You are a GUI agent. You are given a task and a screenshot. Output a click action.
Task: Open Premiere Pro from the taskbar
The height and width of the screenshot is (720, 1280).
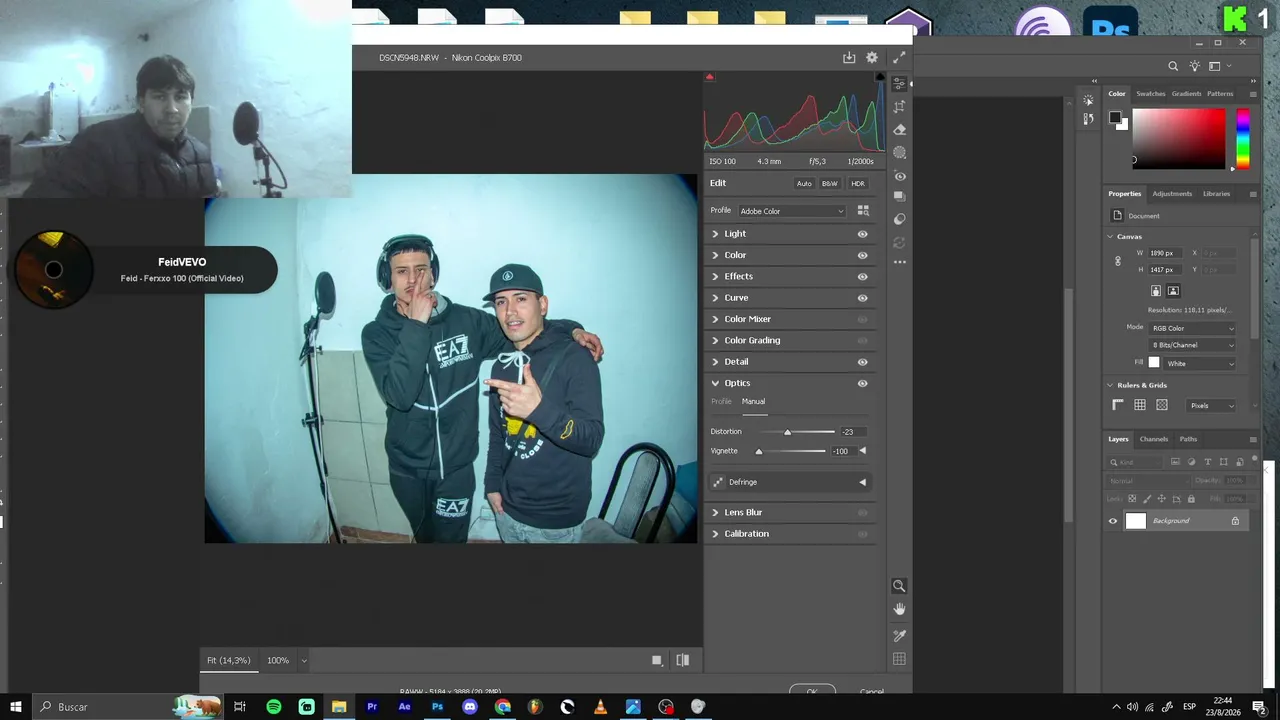372,707
